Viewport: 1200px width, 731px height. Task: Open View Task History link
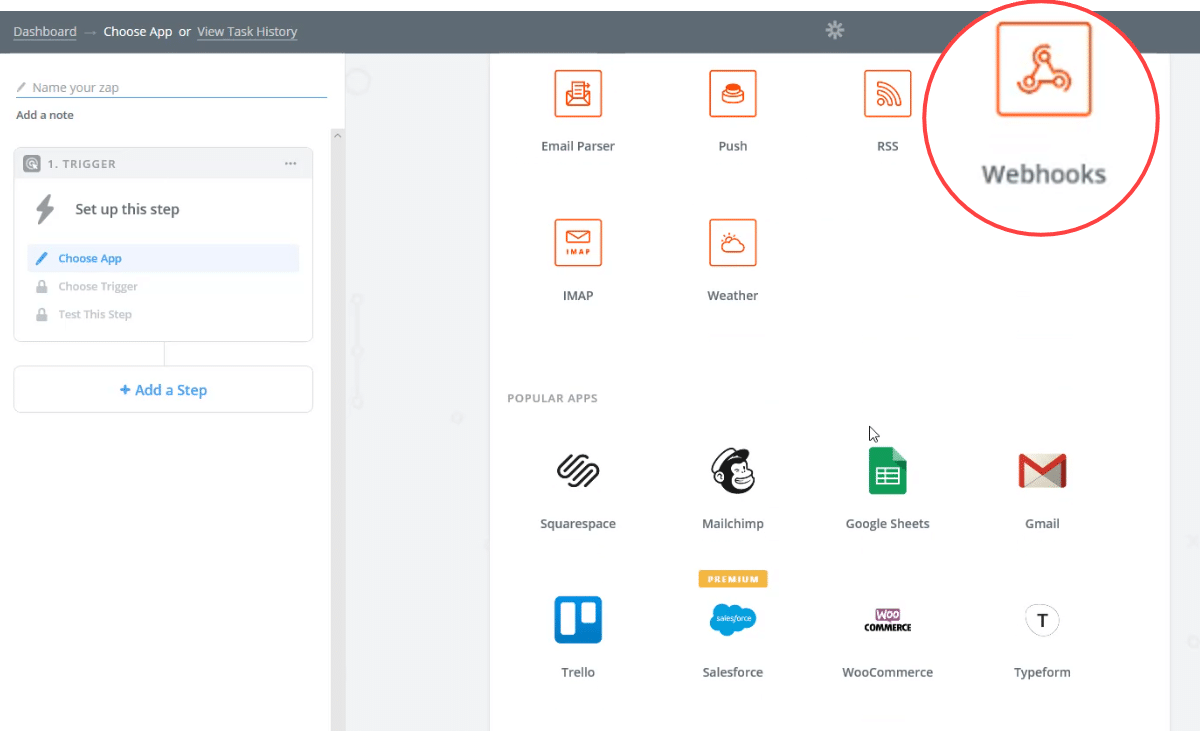tap(247, 31)
